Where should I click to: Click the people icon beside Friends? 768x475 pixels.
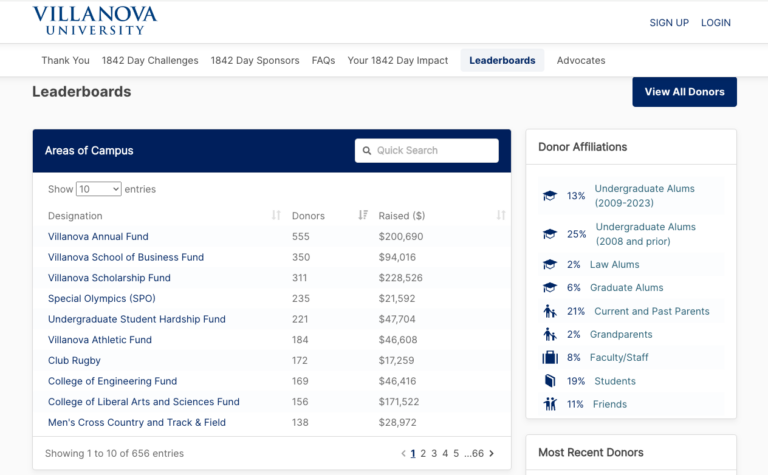550,404
